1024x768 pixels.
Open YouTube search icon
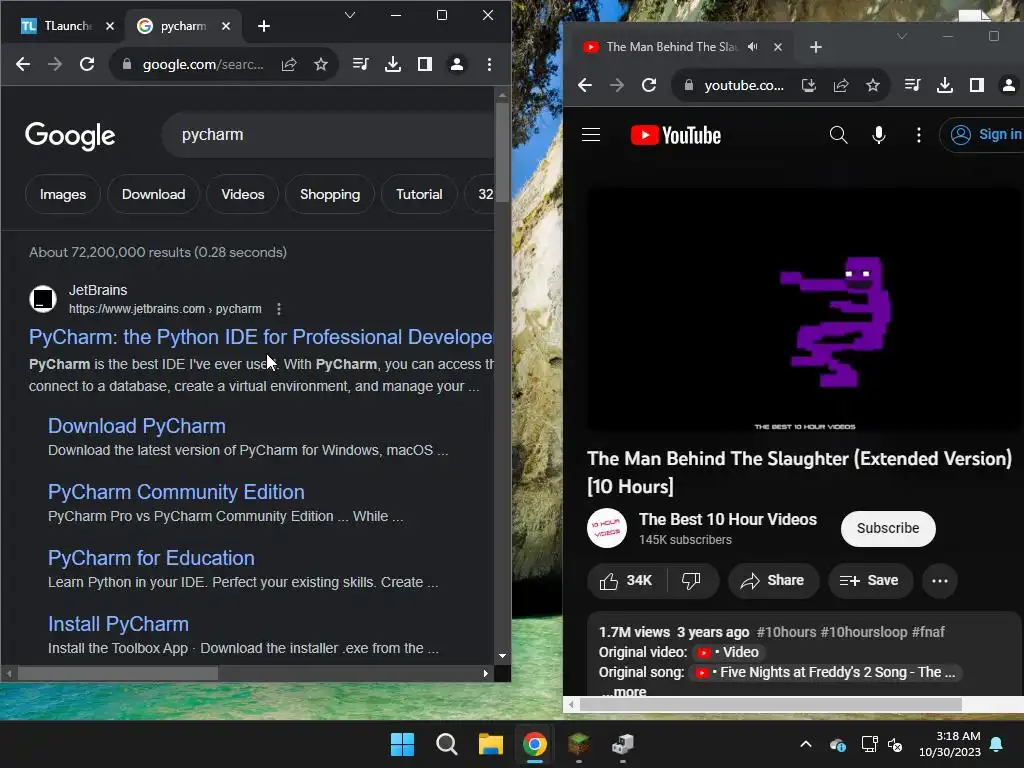click(839, 135)
